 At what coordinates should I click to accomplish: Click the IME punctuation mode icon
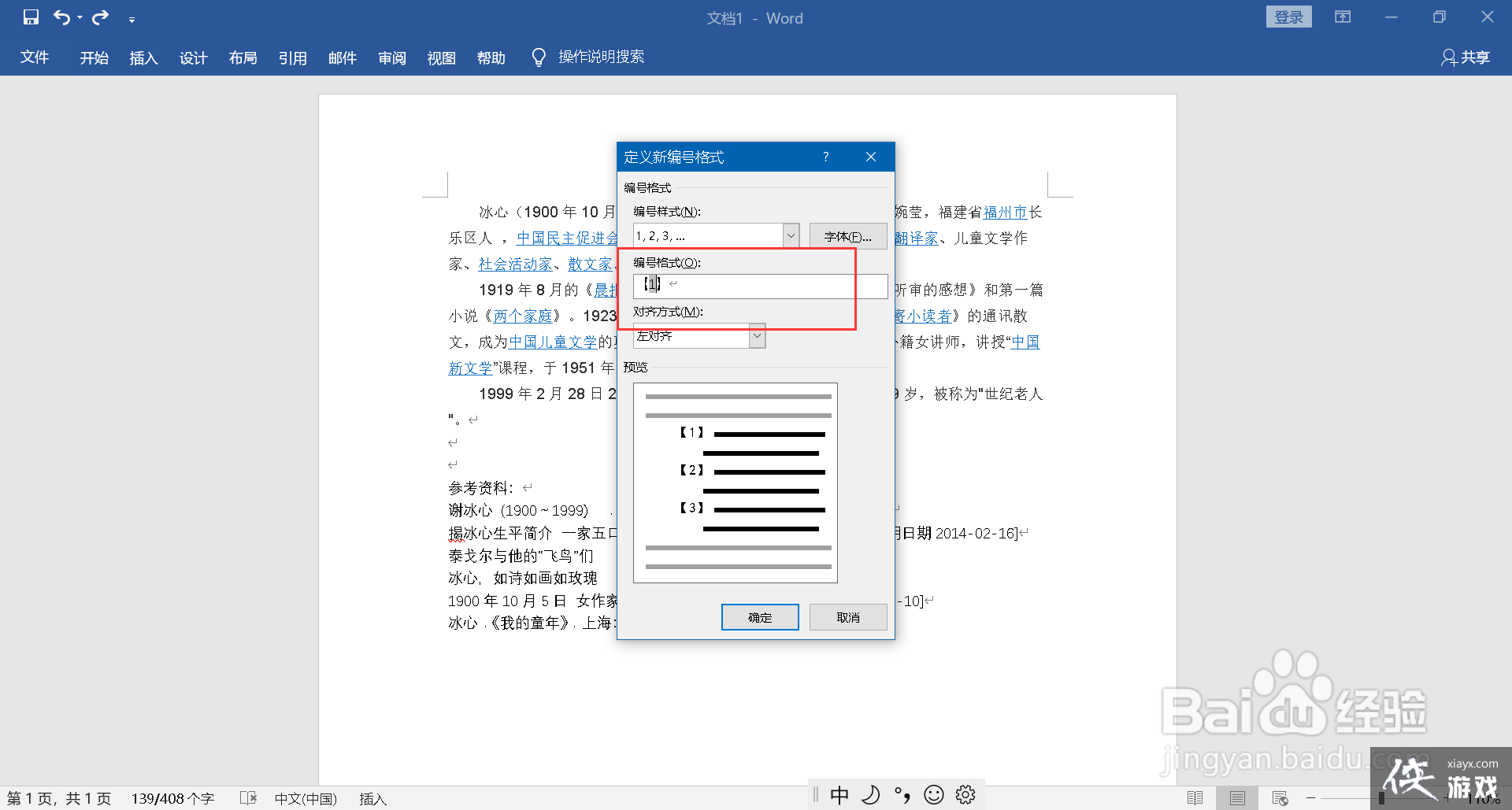[x=902, y=795]
